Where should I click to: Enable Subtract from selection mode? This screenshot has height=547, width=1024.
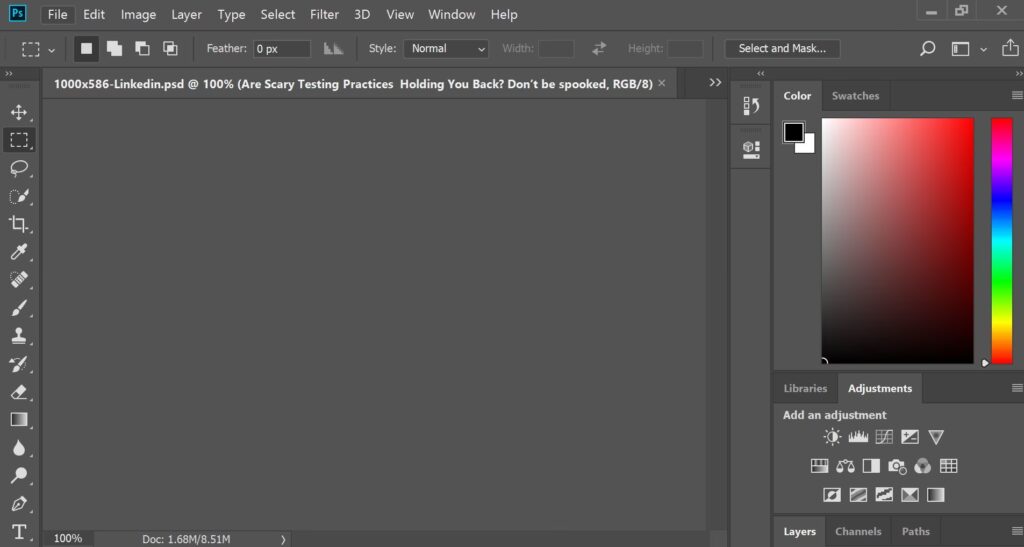[142, 48]
